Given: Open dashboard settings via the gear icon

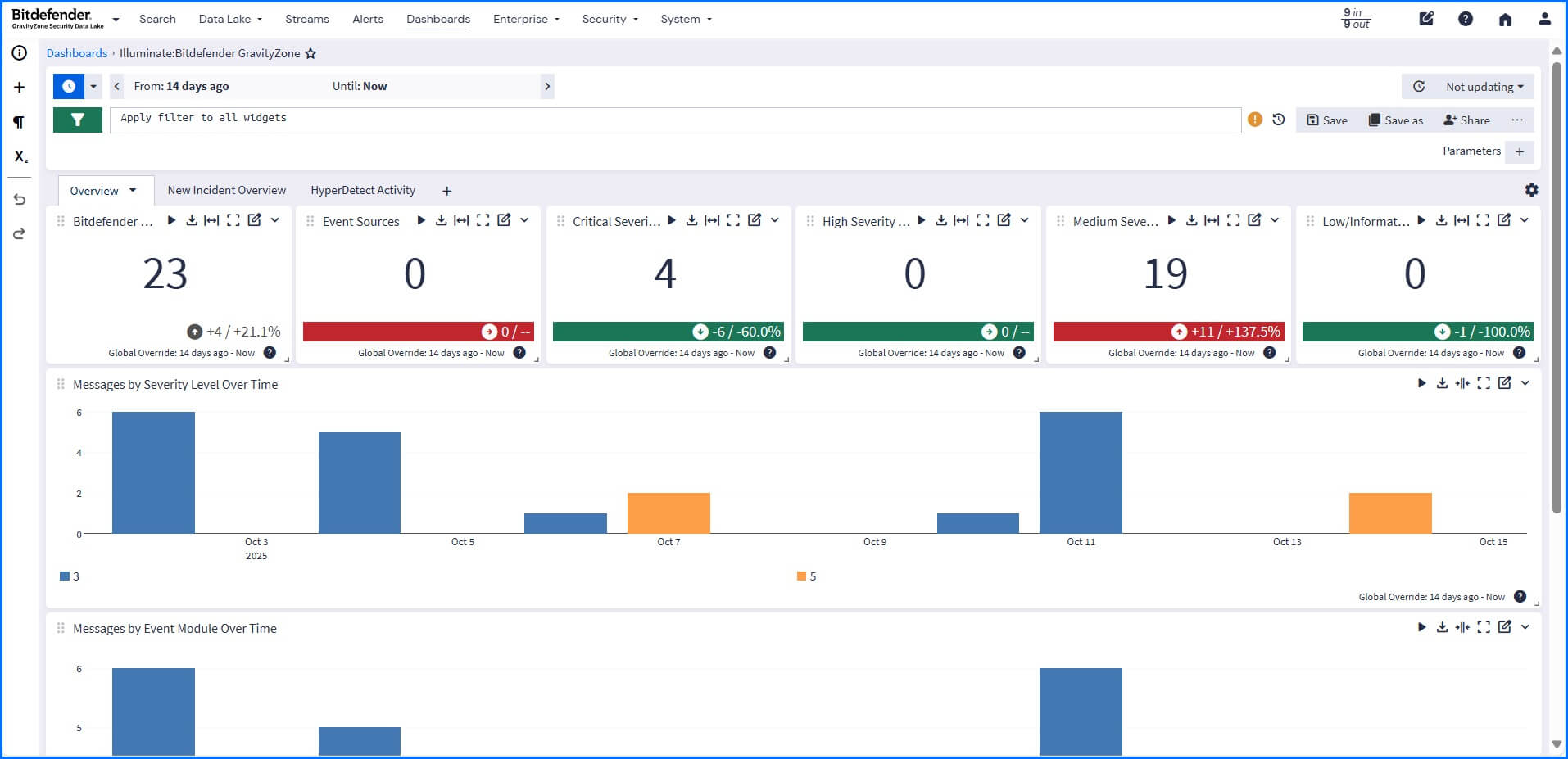Looking at the screenshot, I should coord(1530,190).
